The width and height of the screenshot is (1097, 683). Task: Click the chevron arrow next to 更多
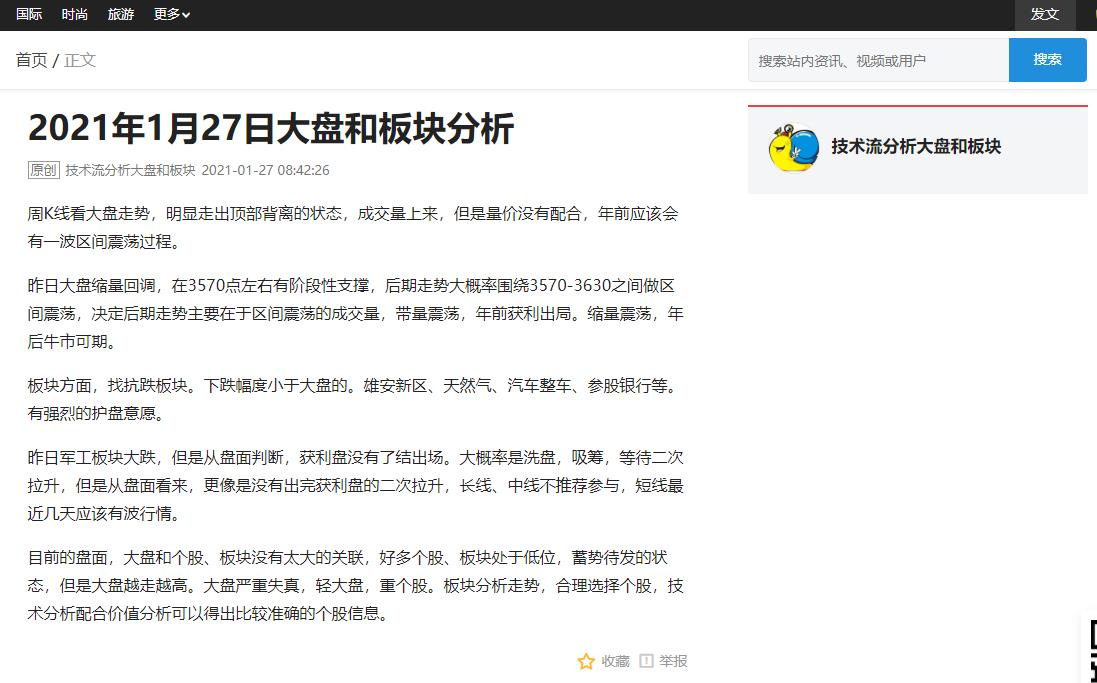pyautogui.click(x=186, y=15)
